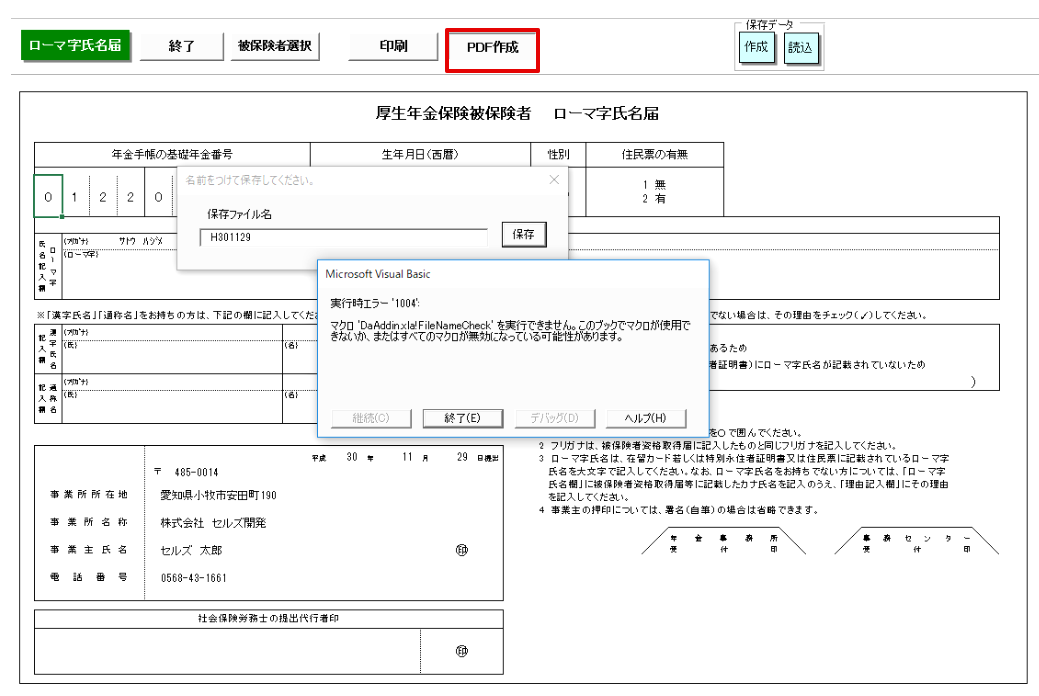Screen dimensions: 1039x696
Task: Click the submission month value 11
Action: tap(407, 457)
